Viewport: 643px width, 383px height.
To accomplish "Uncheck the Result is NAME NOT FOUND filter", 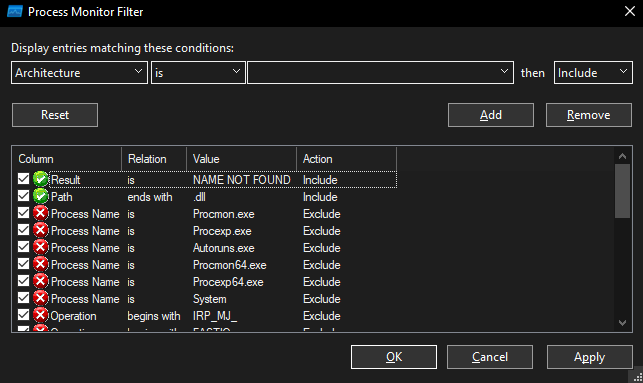I will (23, 179).
